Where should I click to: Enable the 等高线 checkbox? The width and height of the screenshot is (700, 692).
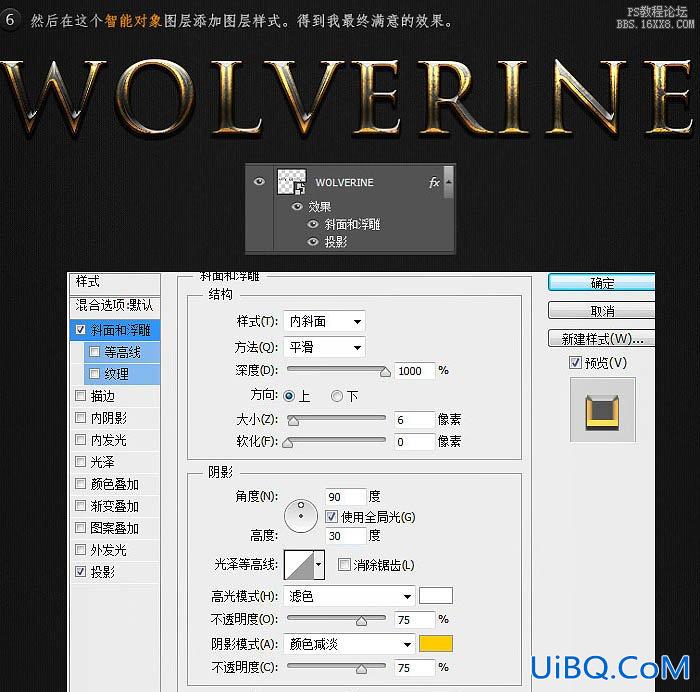[x=94, y=352]
